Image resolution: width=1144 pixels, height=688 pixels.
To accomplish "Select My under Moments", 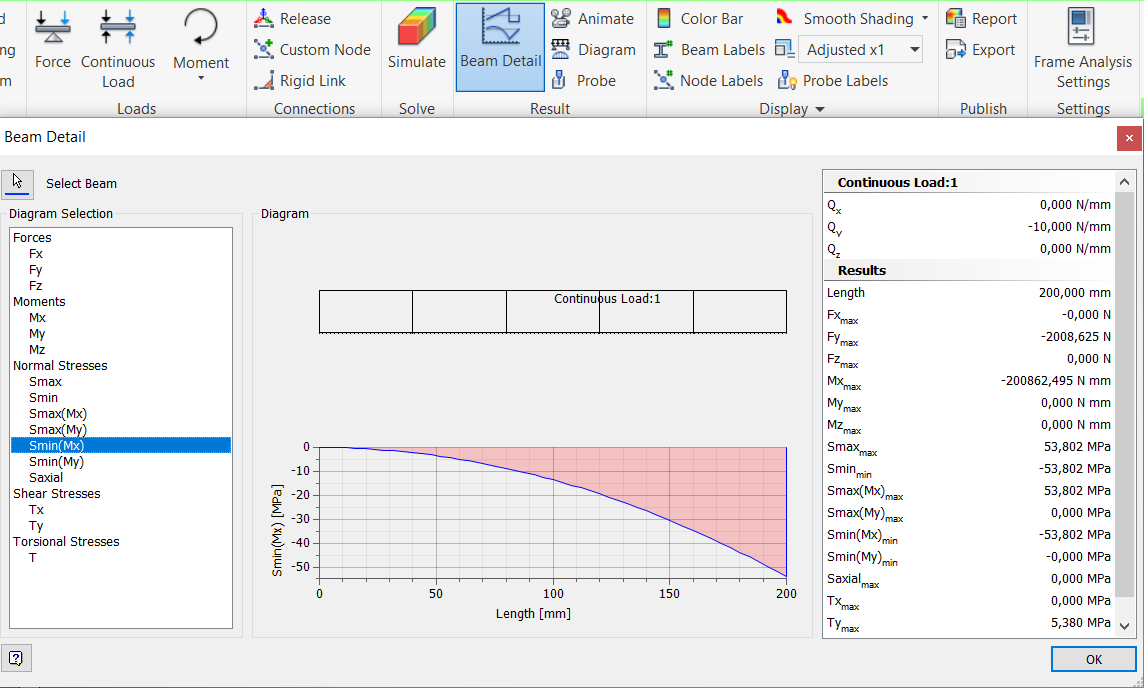I will [x=37, y=334].
